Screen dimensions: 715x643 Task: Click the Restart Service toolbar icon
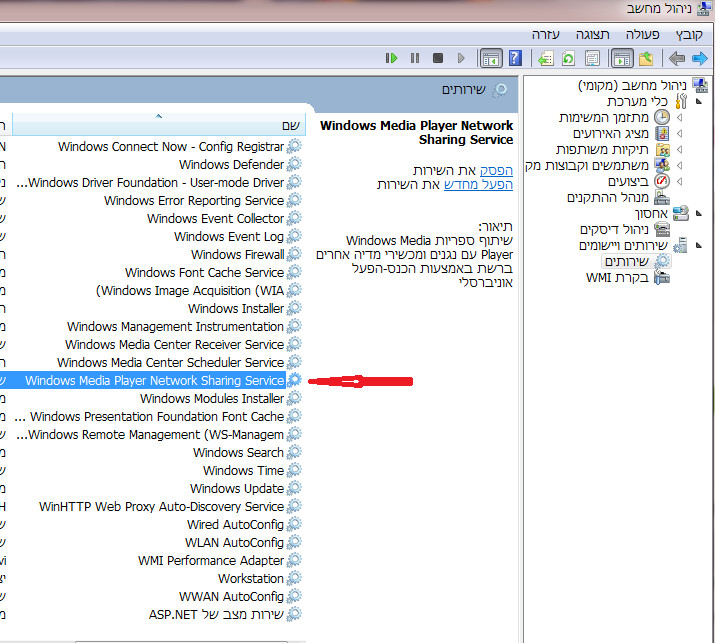[x=391, y=58]
